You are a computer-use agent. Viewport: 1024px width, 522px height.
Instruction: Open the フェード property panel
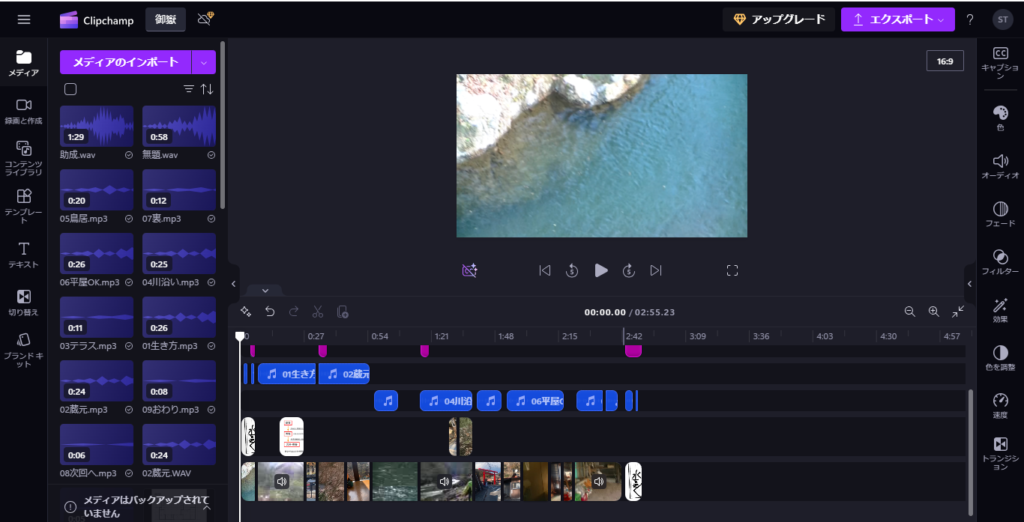1000,214
